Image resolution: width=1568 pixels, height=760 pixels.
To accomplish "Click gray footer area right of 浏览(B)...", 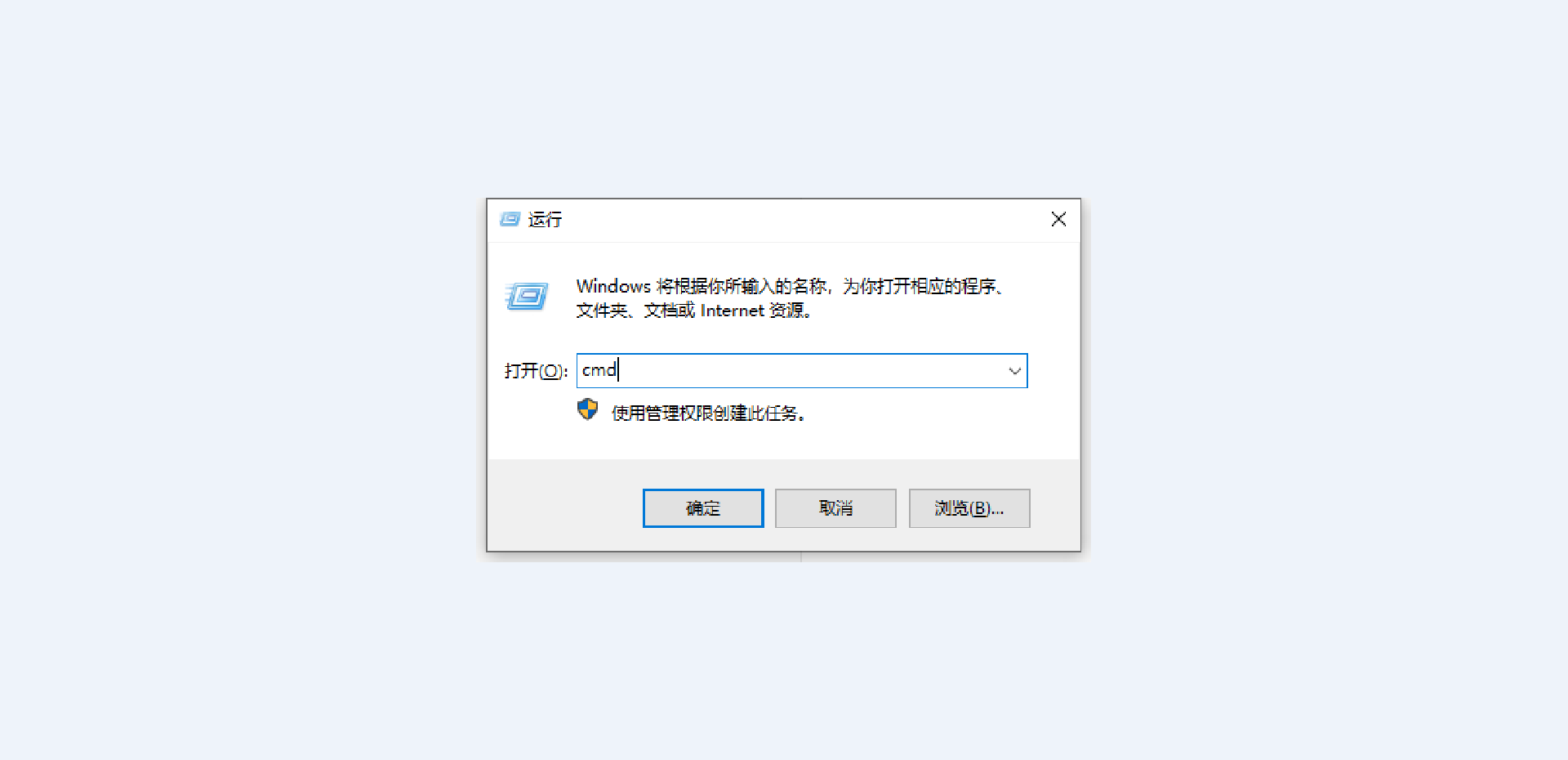I will coord(1055,508).
